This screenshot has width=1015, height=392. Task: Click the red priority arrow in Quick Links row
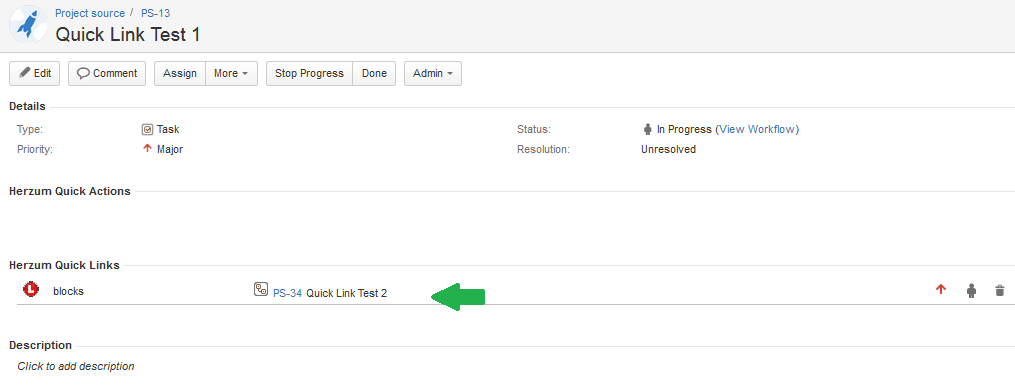pos(941,290)
